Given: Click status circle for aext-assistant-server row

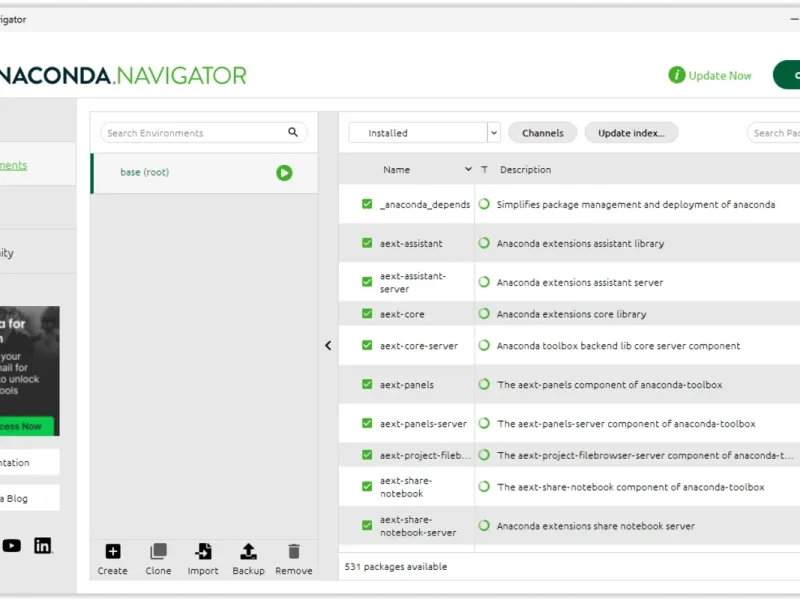Looking at the screenshot, I should click(484, 282).
